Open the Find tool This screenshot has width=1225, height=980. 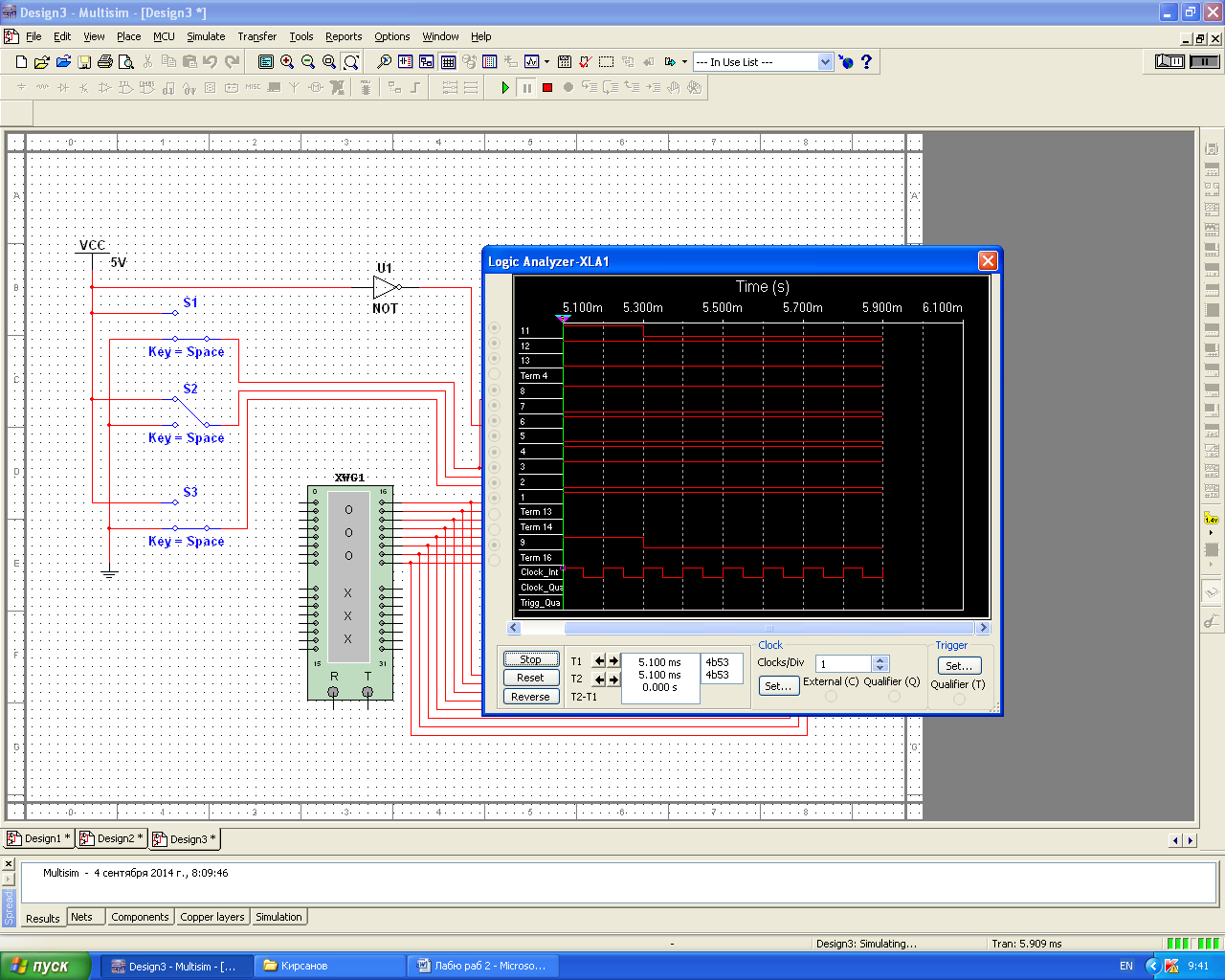click(x=384, y=62)
